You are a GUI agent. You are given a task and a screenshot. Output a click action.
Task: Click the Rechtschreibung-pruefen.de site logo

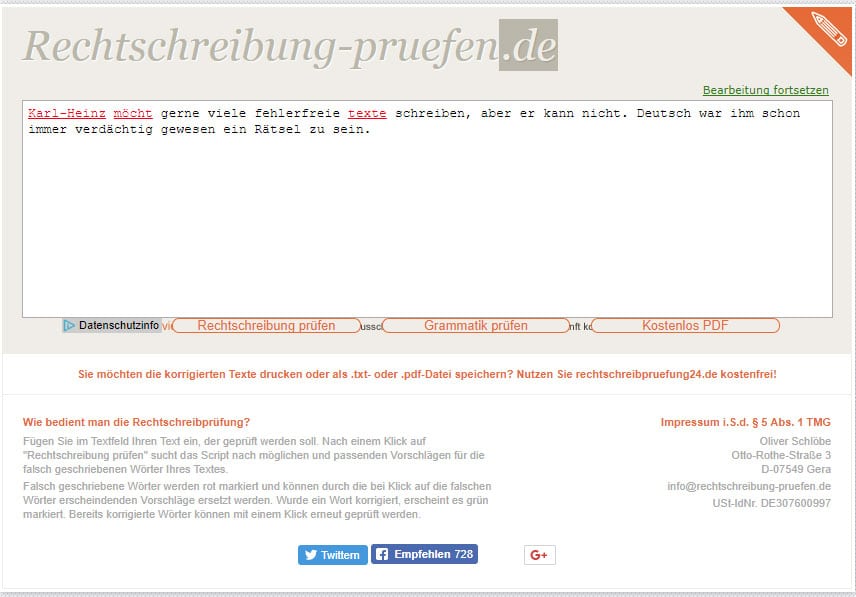coord(290,45)
